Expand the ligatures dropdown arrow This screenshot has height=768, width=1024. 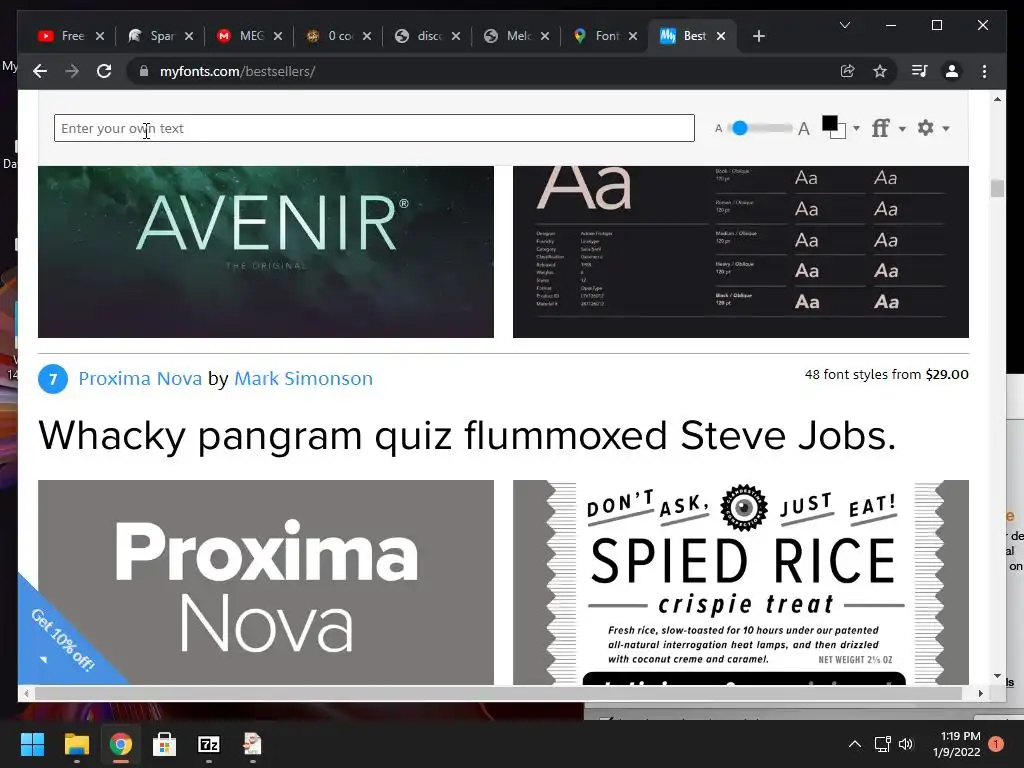pos(903,129)
